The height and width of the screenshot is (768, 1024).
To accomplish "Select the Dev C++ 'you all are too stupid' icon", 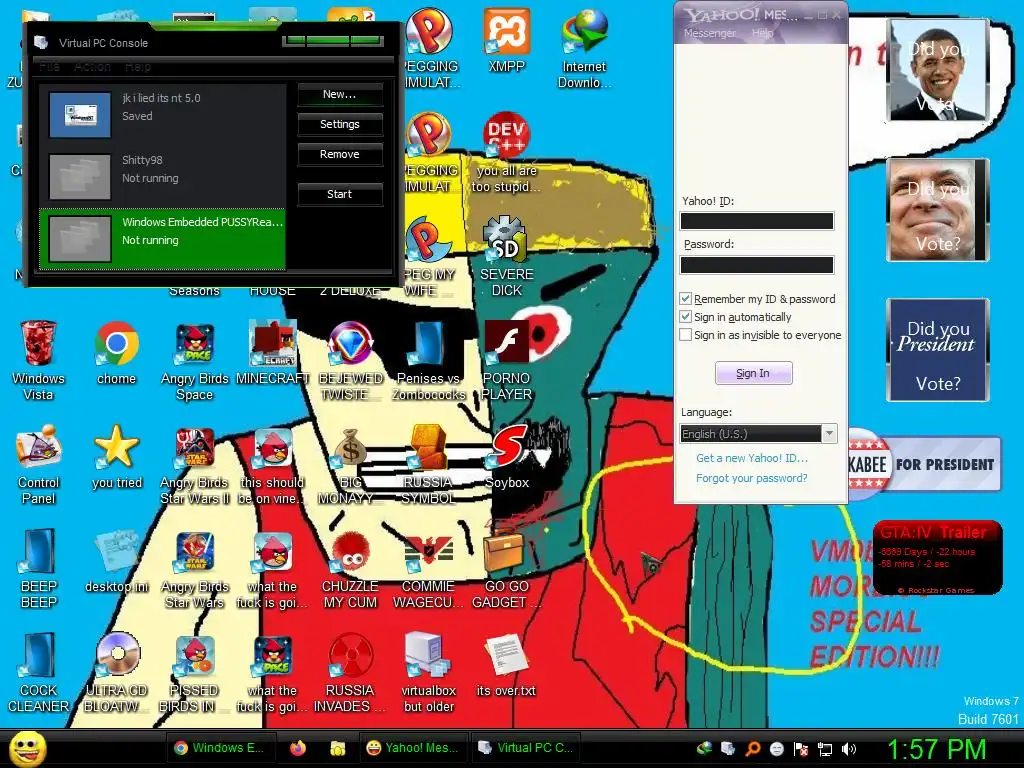I will (506, 153).
